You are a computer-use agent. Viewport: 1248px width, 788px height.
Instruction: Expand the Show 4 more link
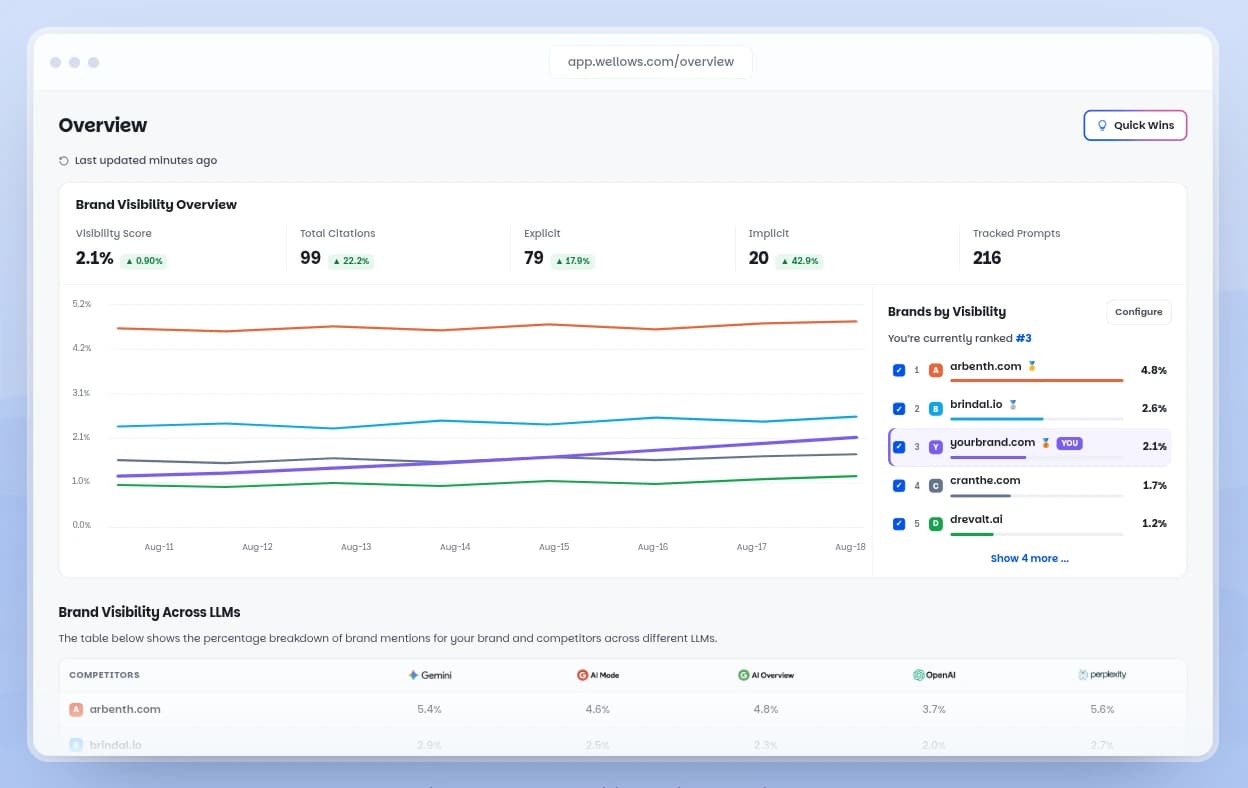tap(1029, 558)
